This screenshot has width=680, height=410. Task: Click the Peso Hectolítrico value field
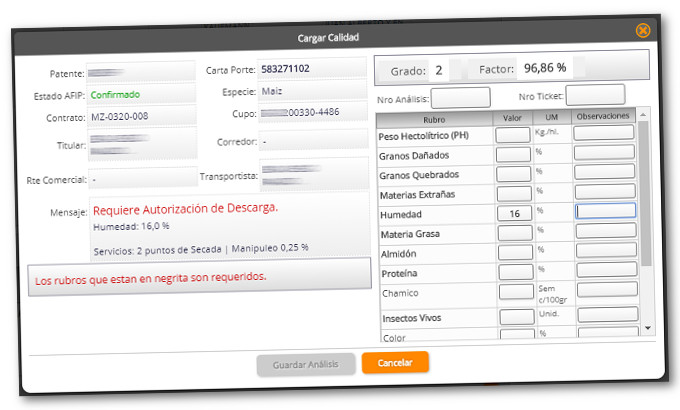point(514,135)
